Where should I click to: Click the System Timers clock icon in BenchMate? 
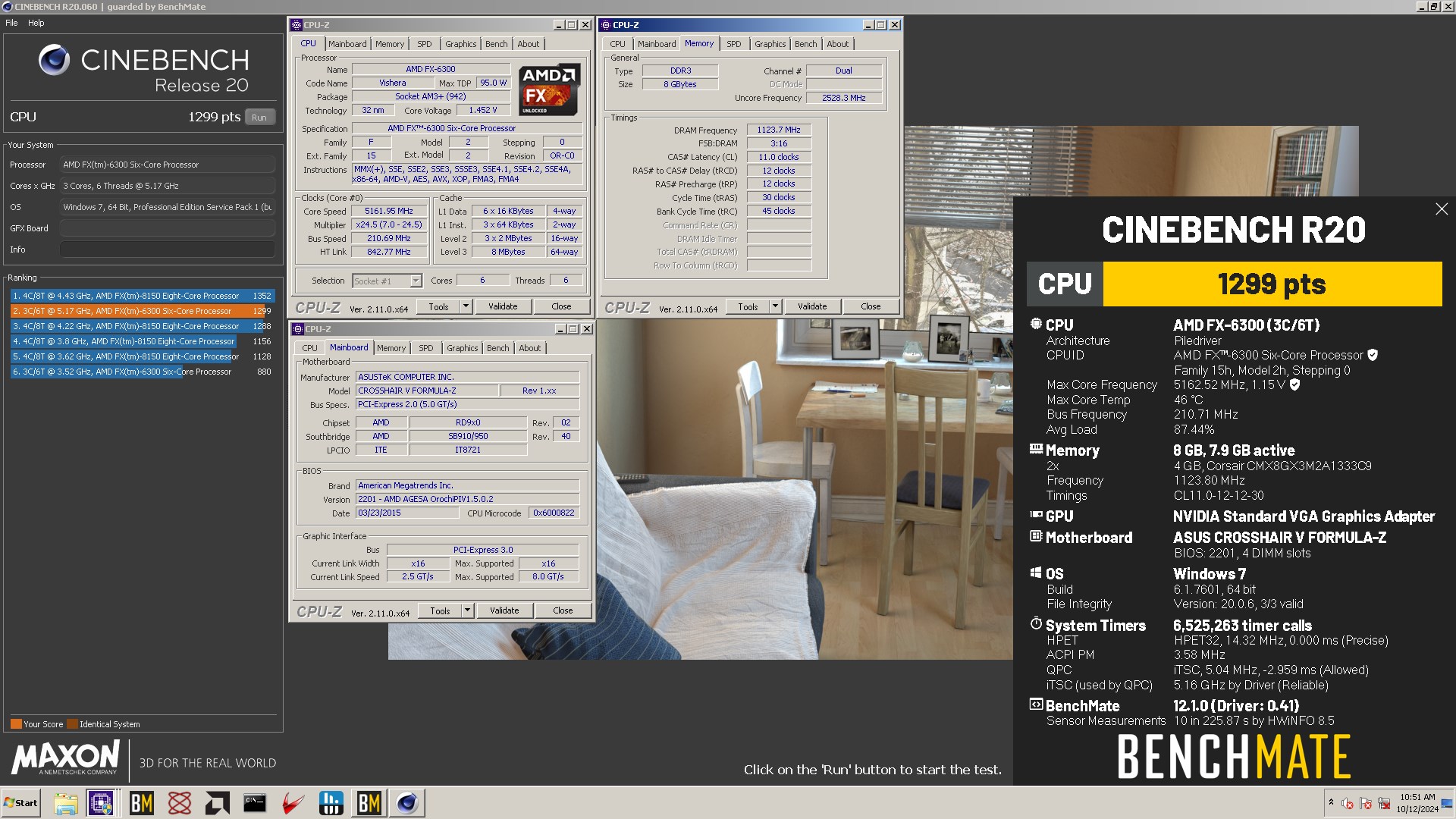pyautogui.click(x=1036, y=623)
